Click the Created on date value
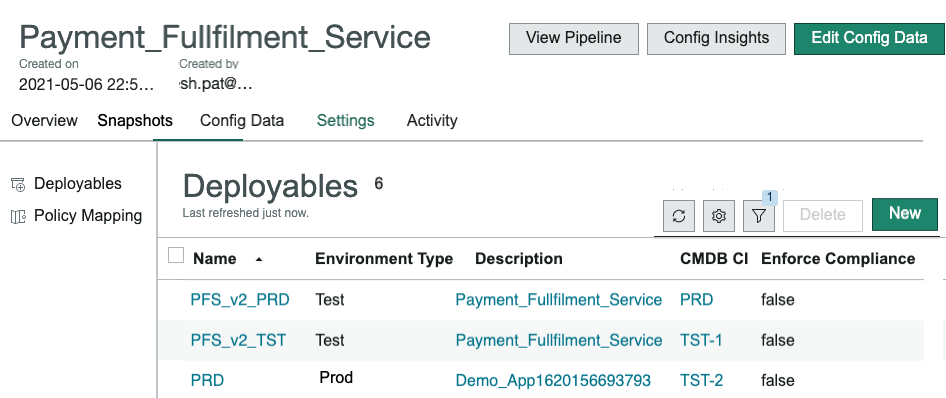Viewport: 946px width, 398px height. (x=86, y=84)
